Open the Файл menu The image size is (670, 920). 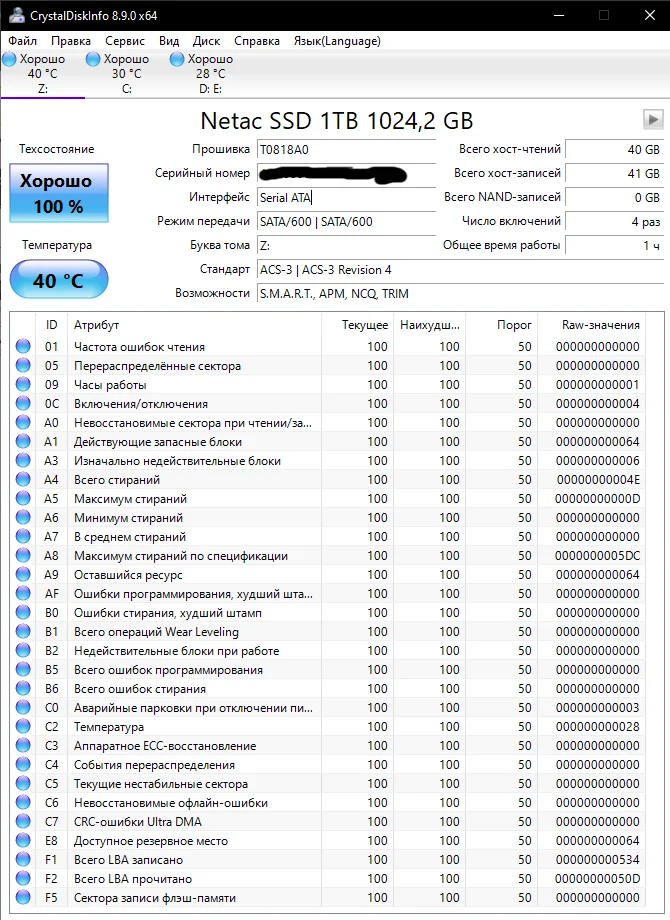click(22, 41)
